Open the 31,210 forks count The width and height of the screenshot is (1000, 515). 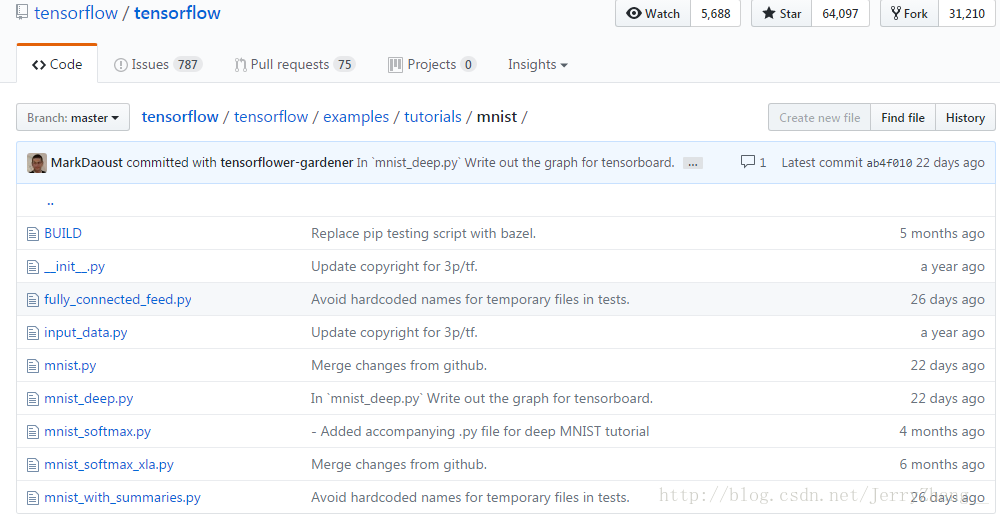coord(967,13)
